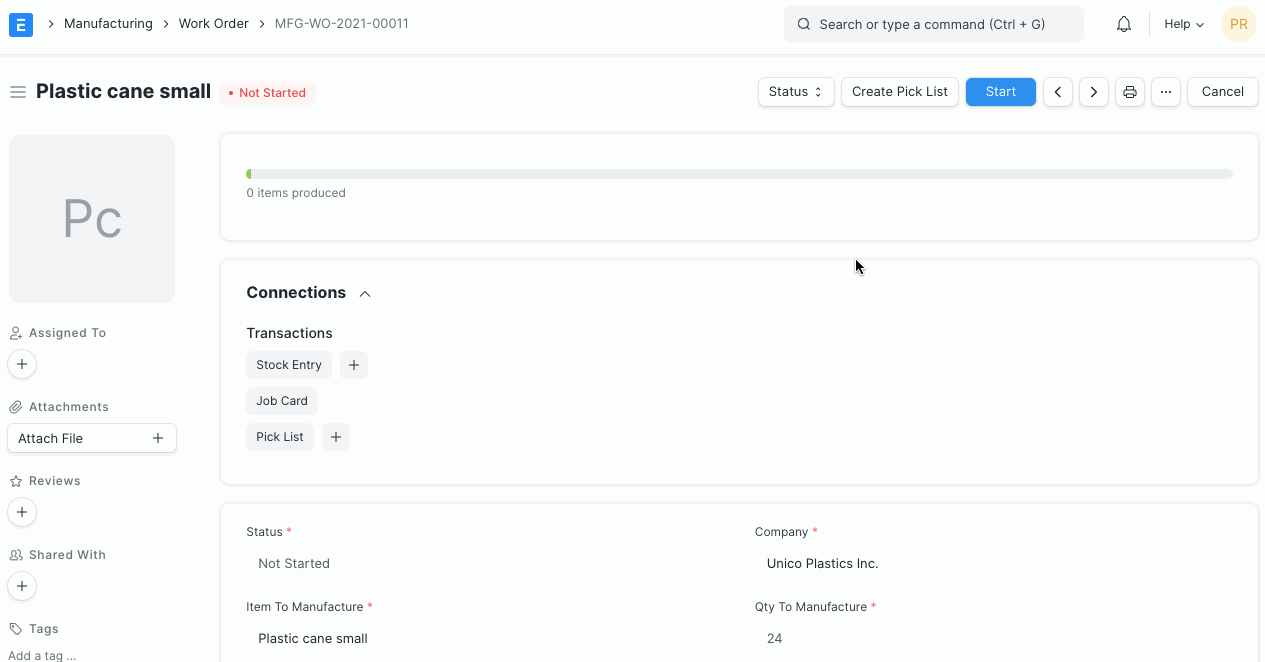Viewport: 1265px width, 662px height.
Task: Go to next work order arrow
Action: pyautogui.click(x=1094, y=92)
